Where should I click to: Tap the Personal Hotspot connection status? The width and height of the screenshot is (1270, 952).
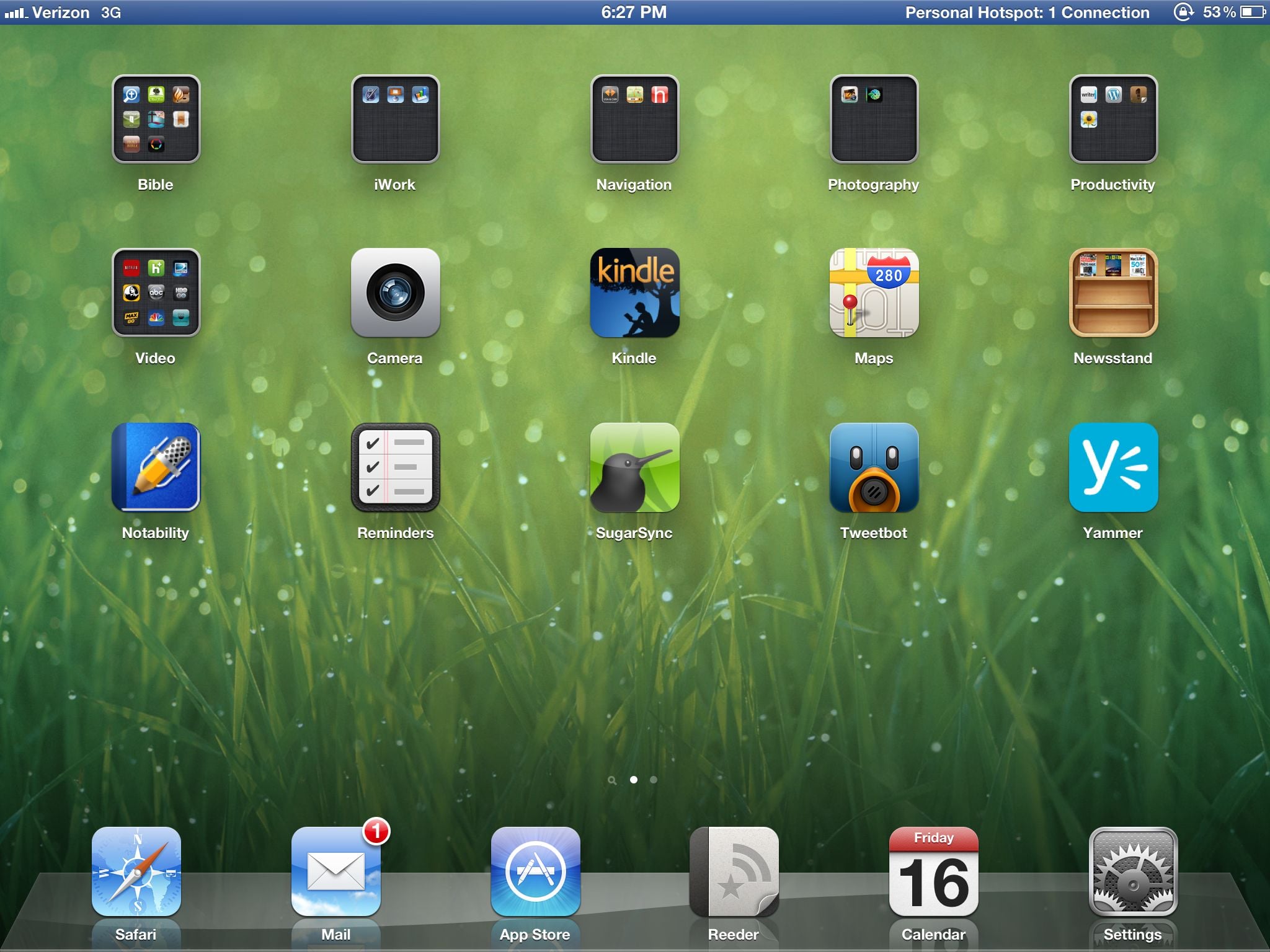coord(1027,12)
